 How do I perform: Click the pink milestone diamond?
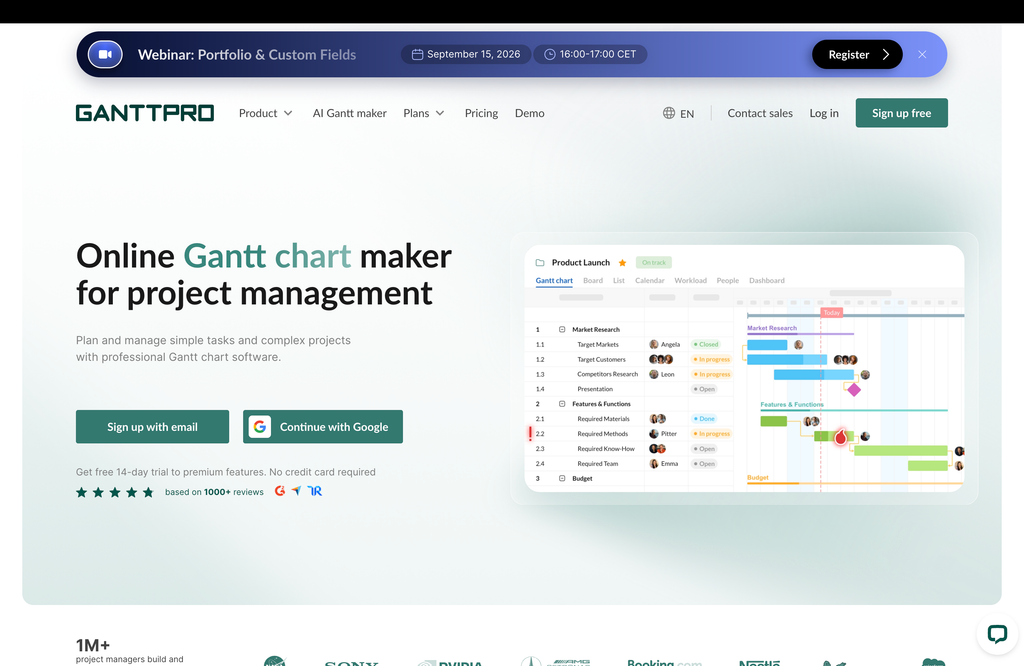[854, 390]
